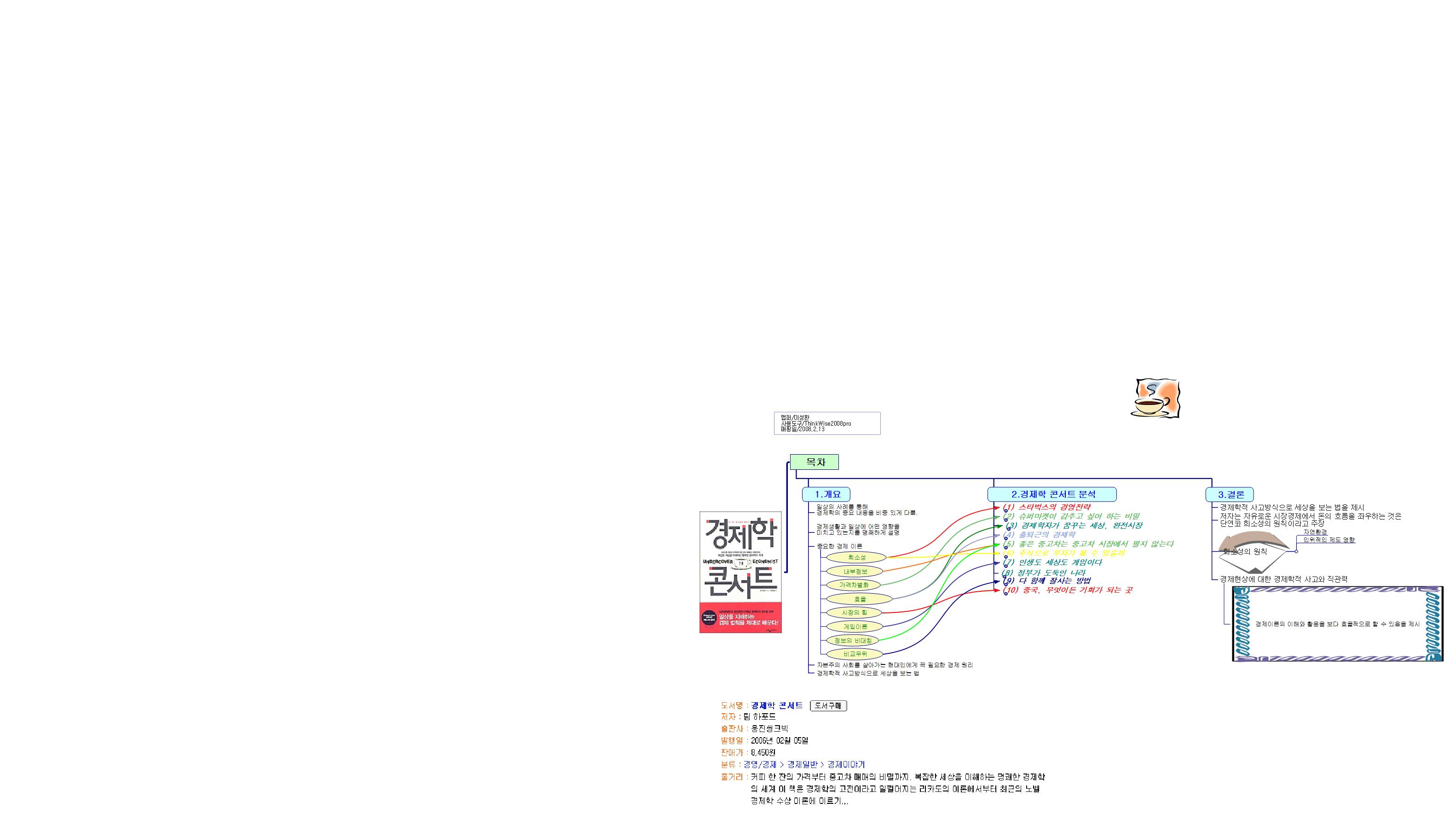Expand the (1) 스타벅스의 경영전략 plus marker
The width and height of the screenshot is (1456, 814).
[x=1005, y=511]
